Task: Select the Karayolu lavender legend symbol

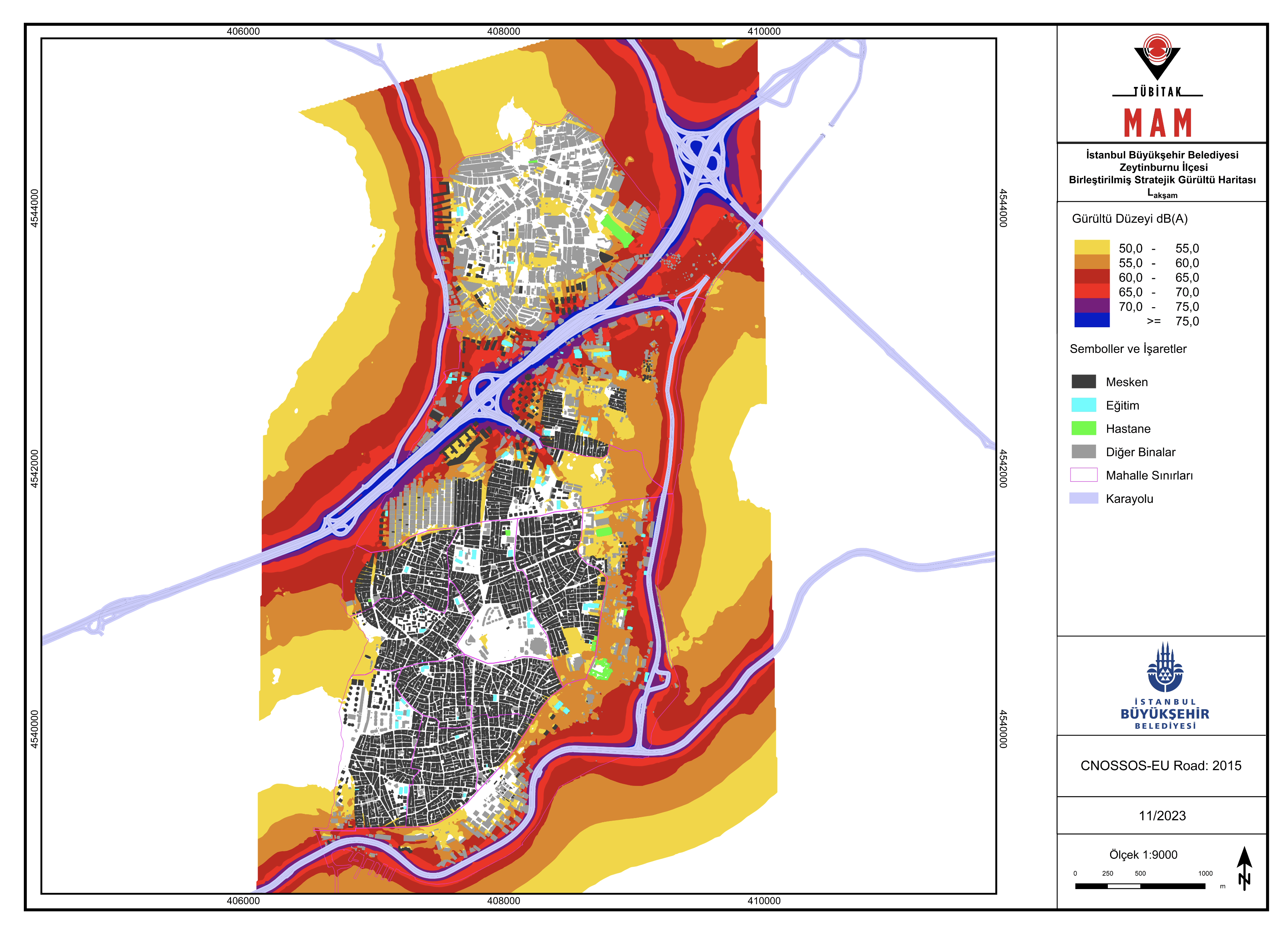Action: [1084, 498]
